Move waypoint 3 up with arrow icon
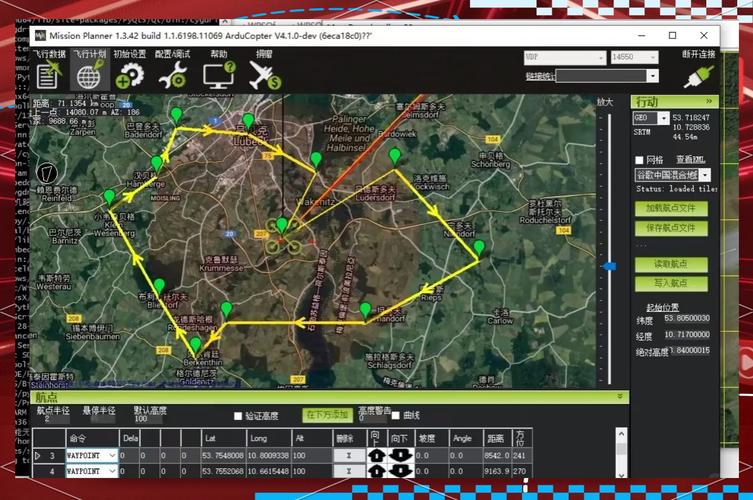The width and height of the screenshot is (753, 500). pos(376,456)
